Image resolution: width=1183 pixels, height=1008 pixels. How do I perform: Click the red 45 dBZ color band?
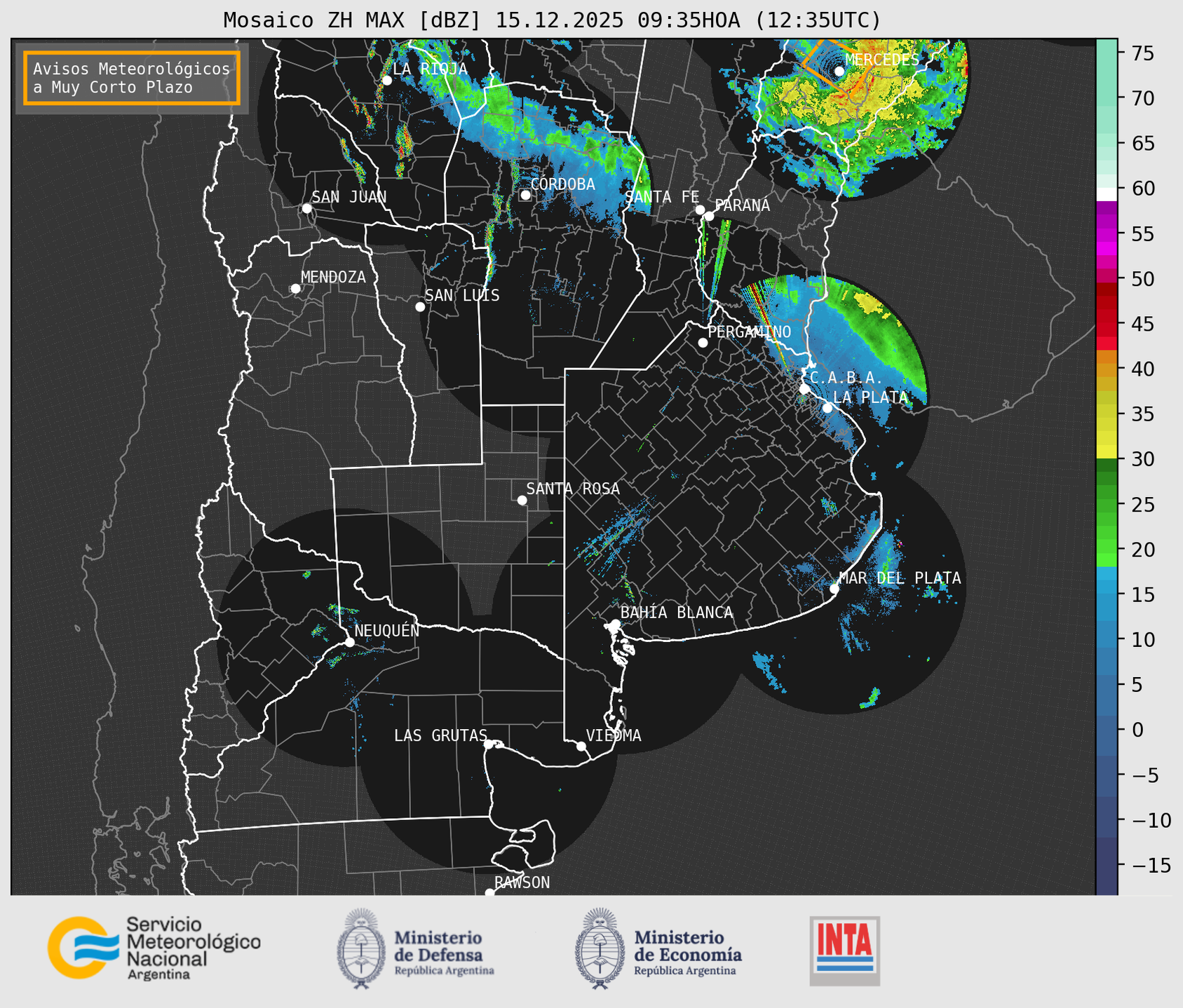[x=1107, y=330]
